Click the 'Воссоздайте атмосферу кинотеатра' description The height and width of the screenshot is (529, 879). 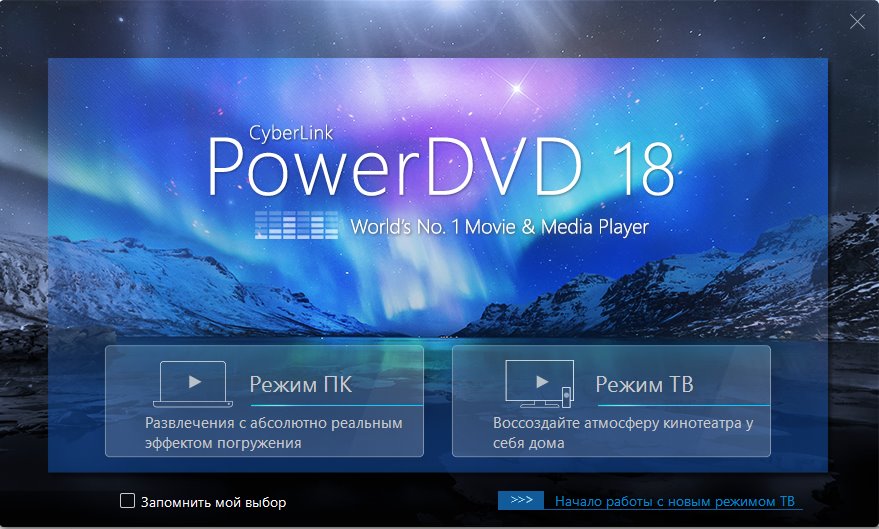point(622,432)
